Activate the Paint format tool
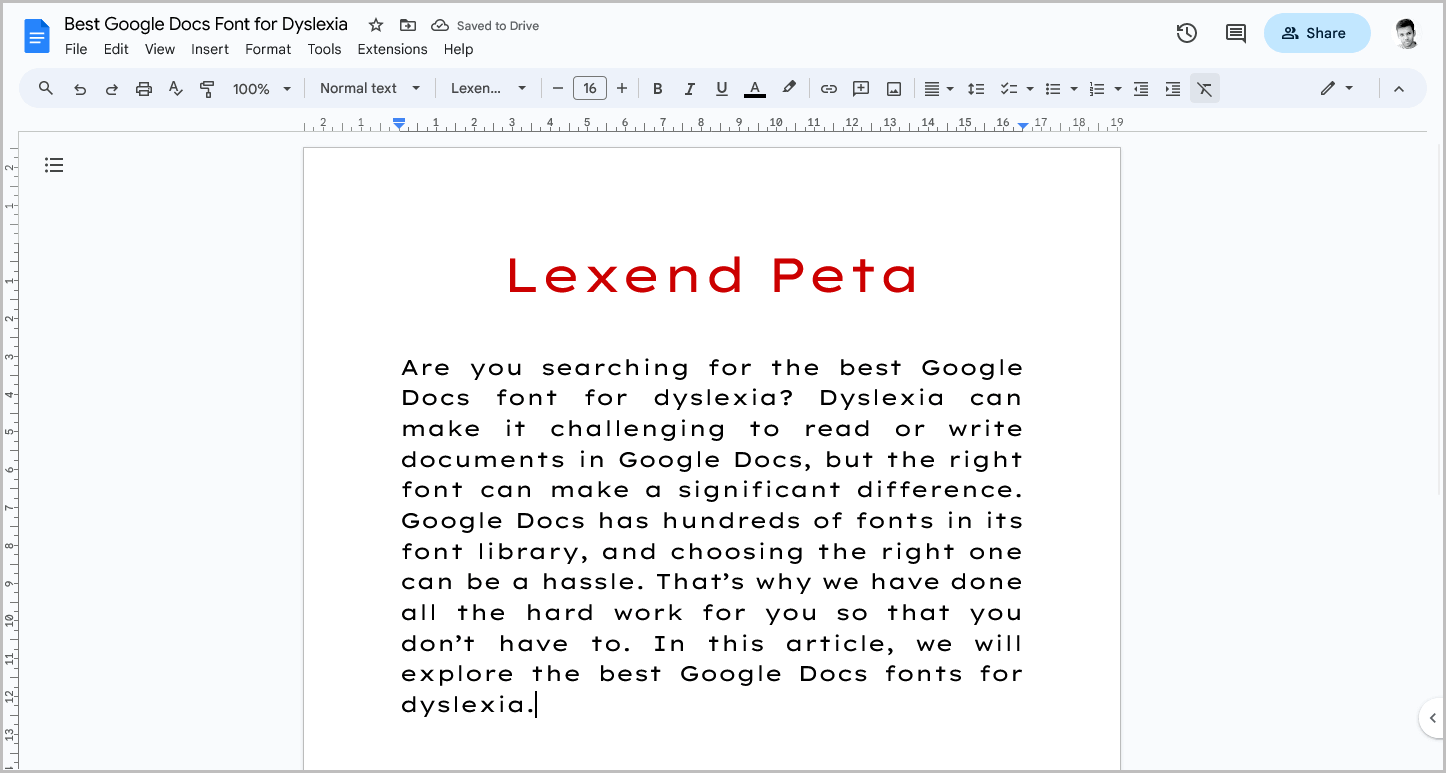Viewport: 1446px width, 773px height. pyautogui.click(x=208, y=89)
